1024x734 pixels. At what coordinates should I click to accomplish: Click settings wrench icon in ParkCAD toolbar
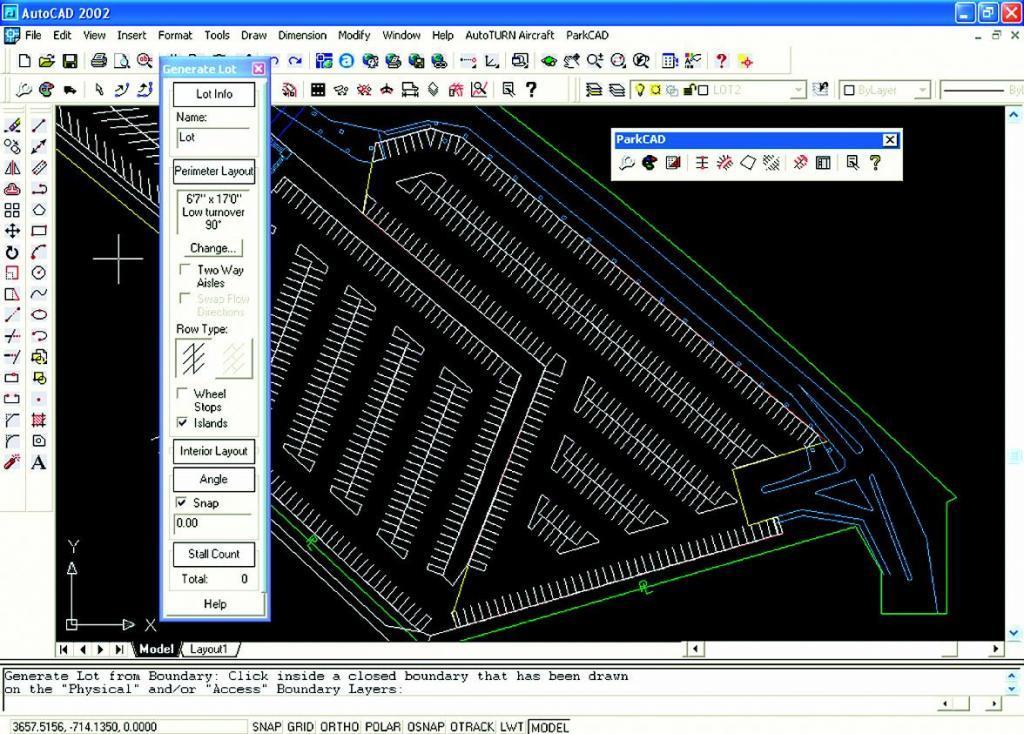tap(626, 163)
